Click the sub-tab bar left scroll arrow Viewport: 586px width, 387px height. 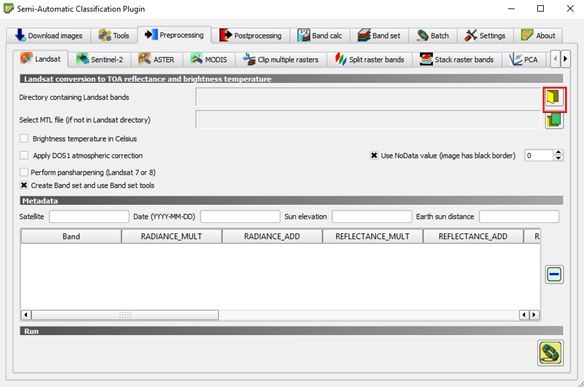click(555, 59)
